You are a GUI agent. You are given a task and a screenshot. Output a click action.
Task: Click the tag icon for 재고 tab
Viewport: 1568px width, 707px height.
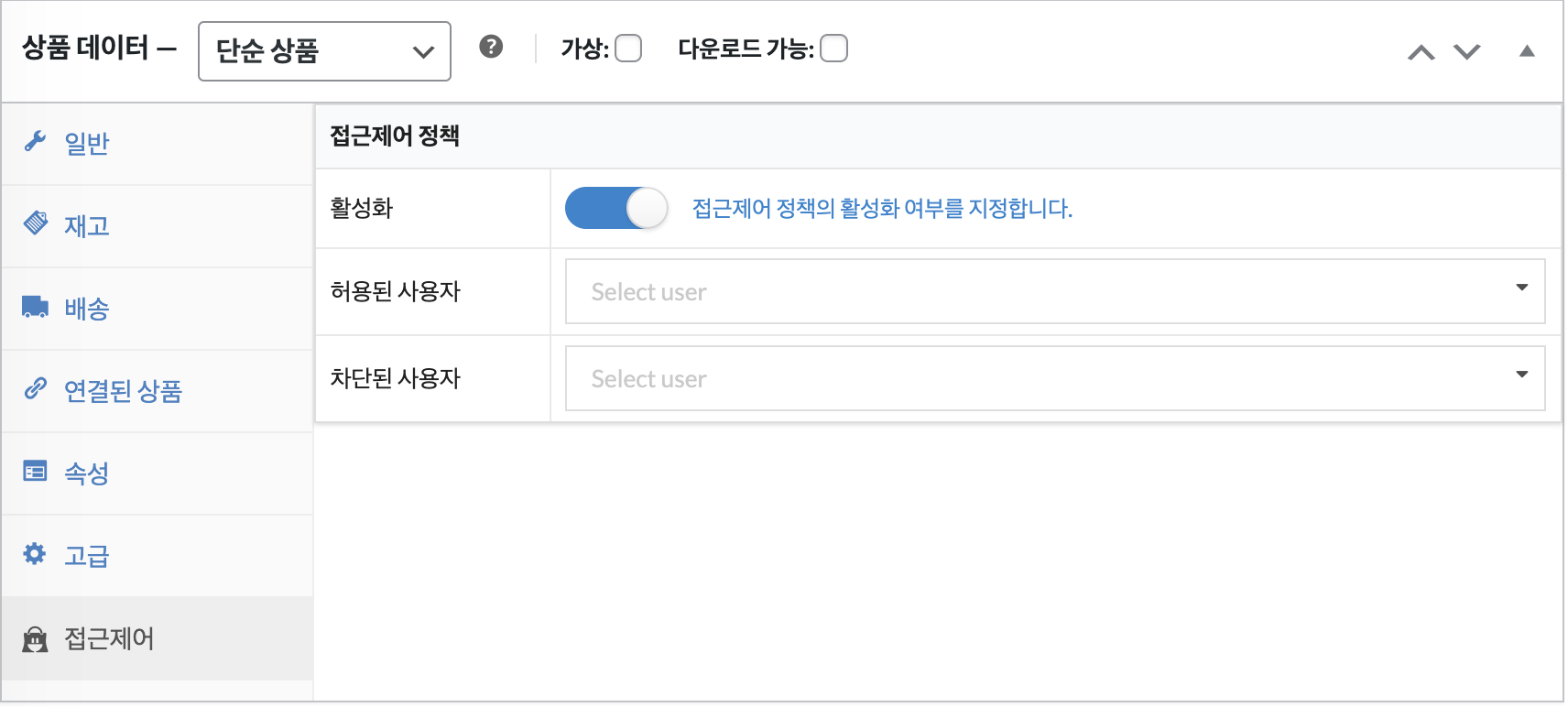click(35, 223)
